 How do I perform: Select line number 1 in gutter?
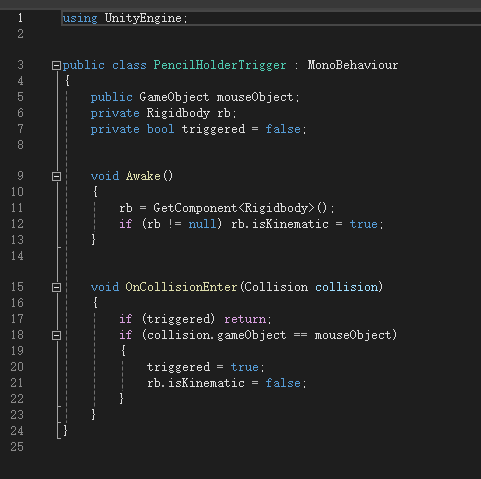pos(20,18)
